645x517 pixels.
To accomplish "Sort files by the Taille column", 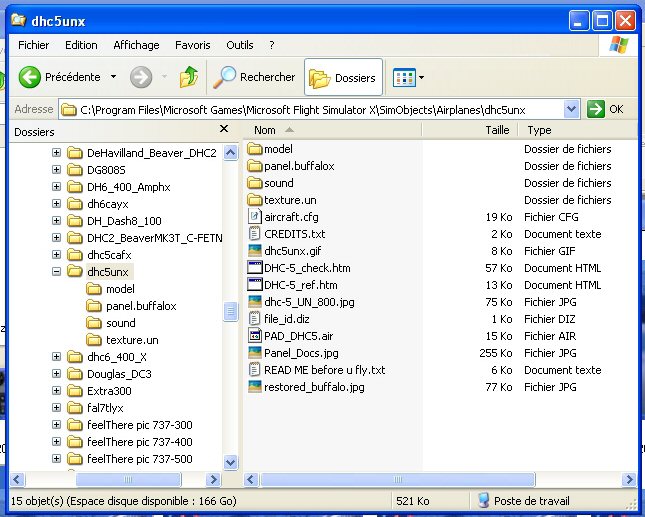I will click(470, 130).
